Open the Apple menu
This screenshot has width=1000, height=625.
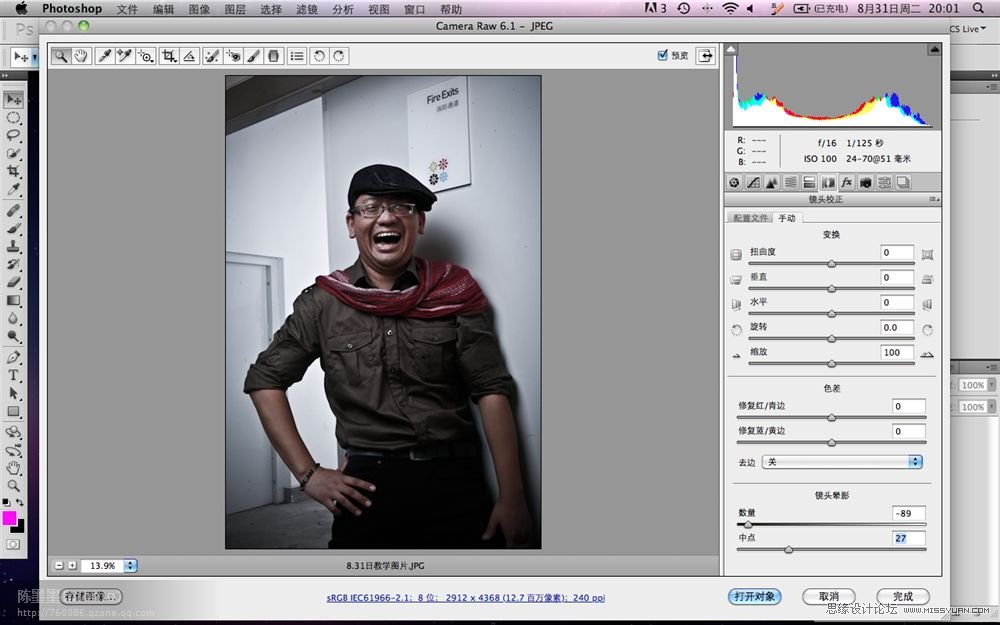point(20,8)
